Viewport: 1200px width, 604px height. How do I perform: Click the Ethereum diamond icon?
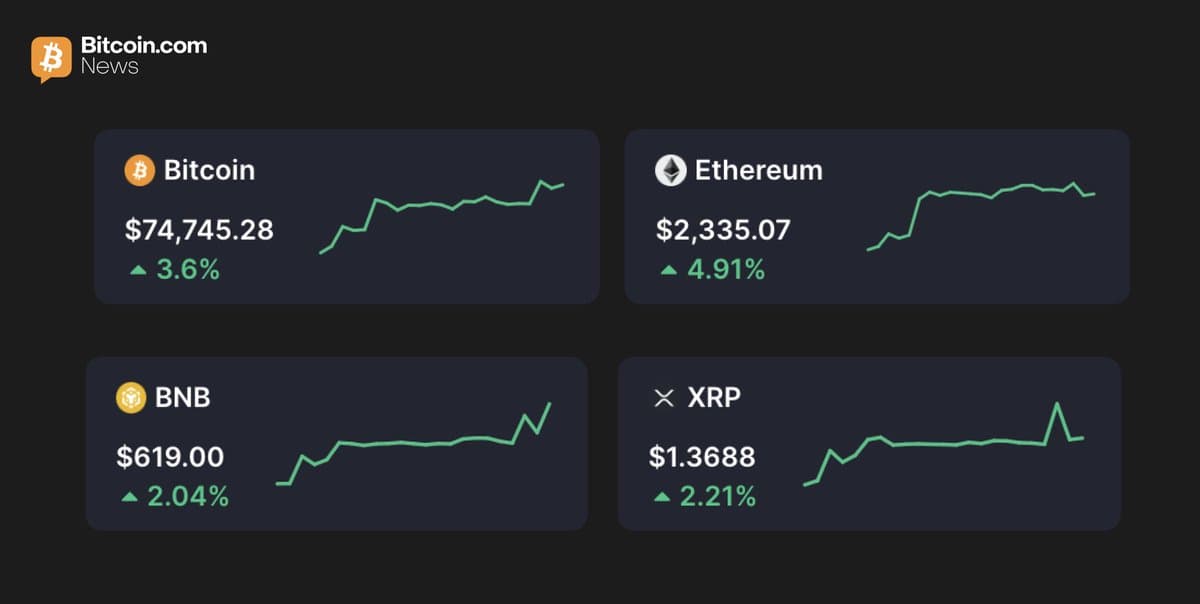[671, 171]
